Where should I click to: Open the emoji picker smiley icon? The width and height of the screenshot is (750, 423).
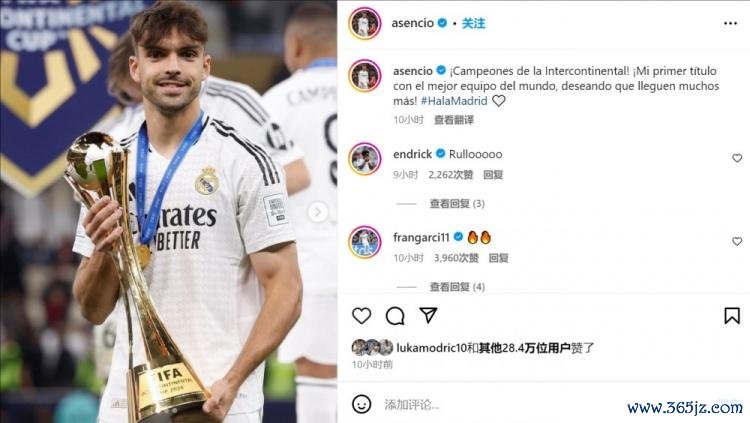coord(362,404)
